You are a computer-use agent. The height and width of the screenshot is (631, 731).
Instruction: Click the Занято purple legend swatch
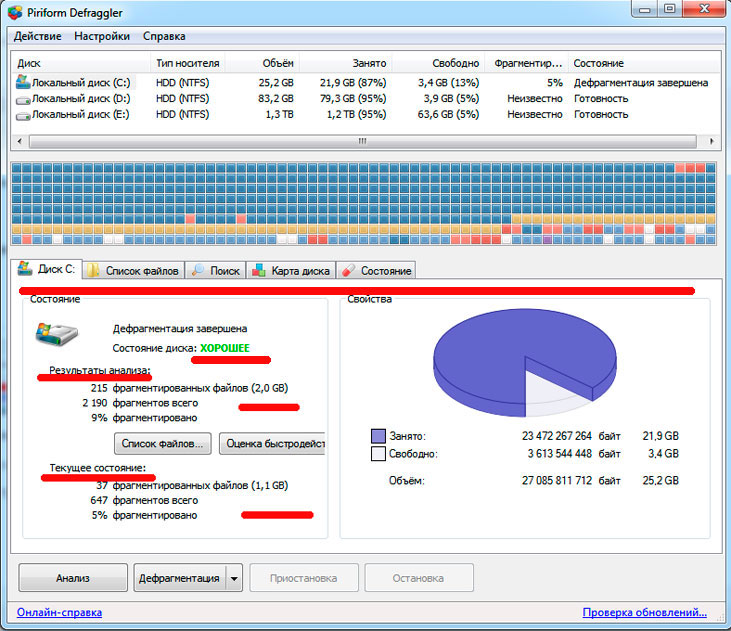click(x=378, y=436)
